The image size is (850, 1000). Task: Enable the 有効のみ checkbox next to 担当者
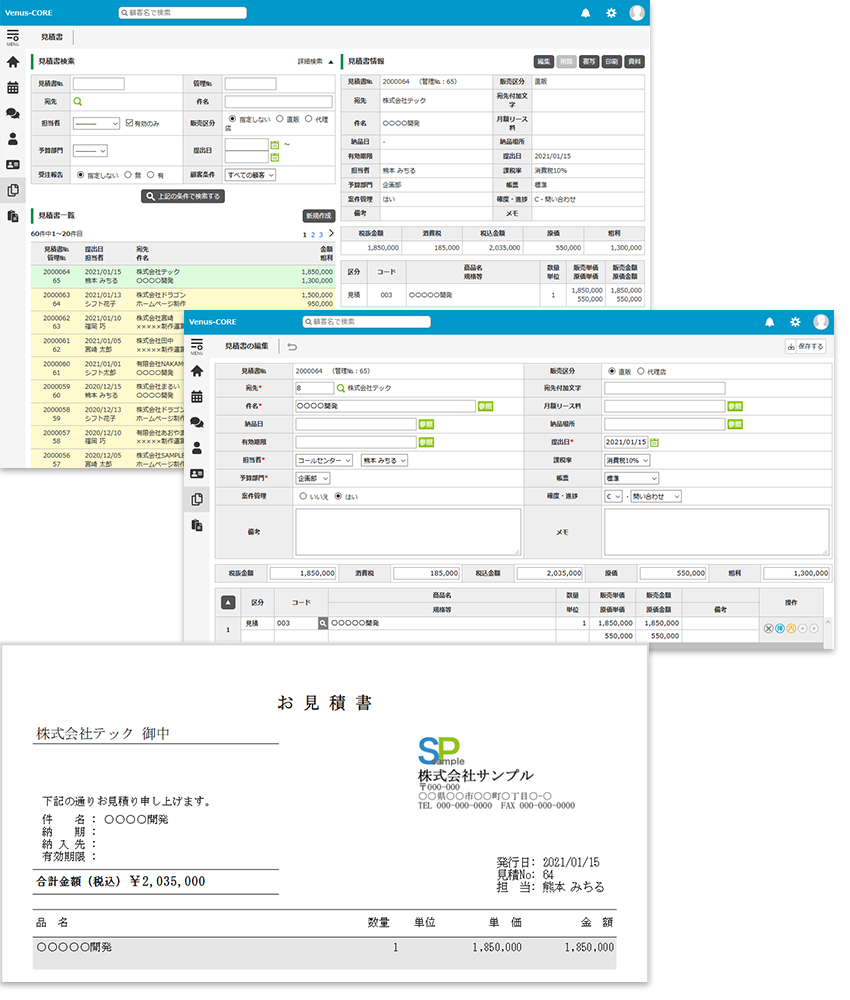[x=129, y=122]
